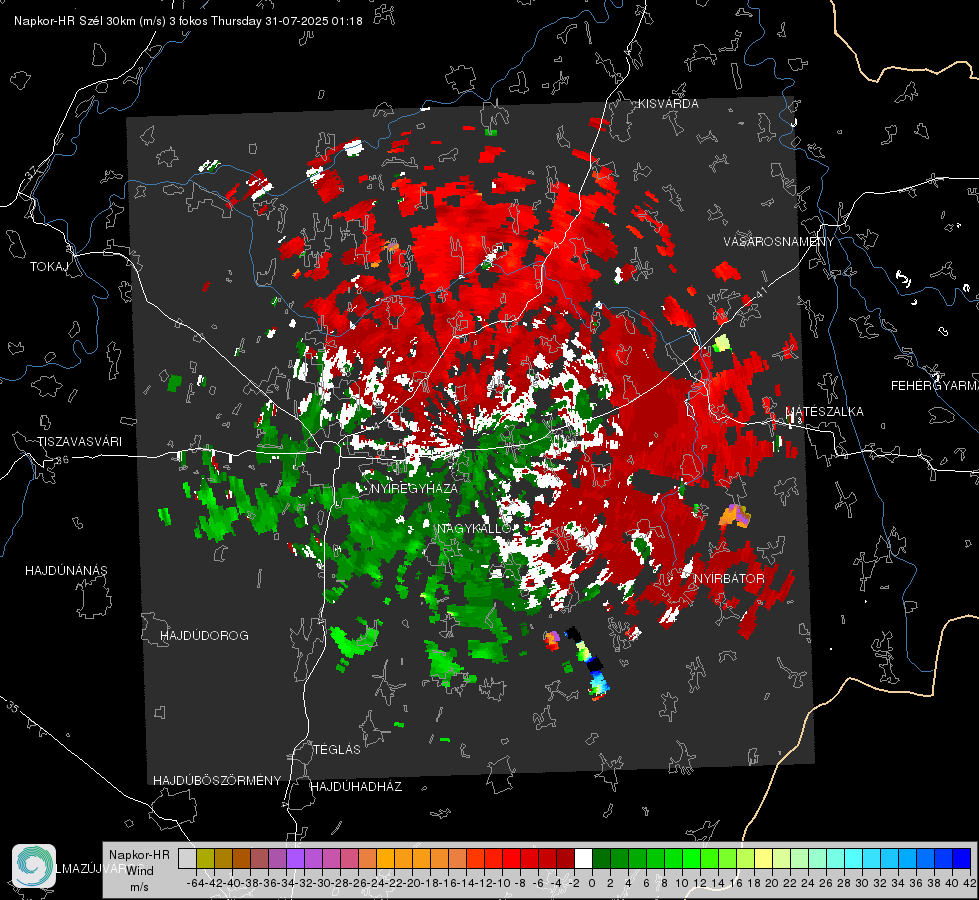979x900 pixels.
Task: Pick the light gray first legend swatch
Action: click(187, 859)
